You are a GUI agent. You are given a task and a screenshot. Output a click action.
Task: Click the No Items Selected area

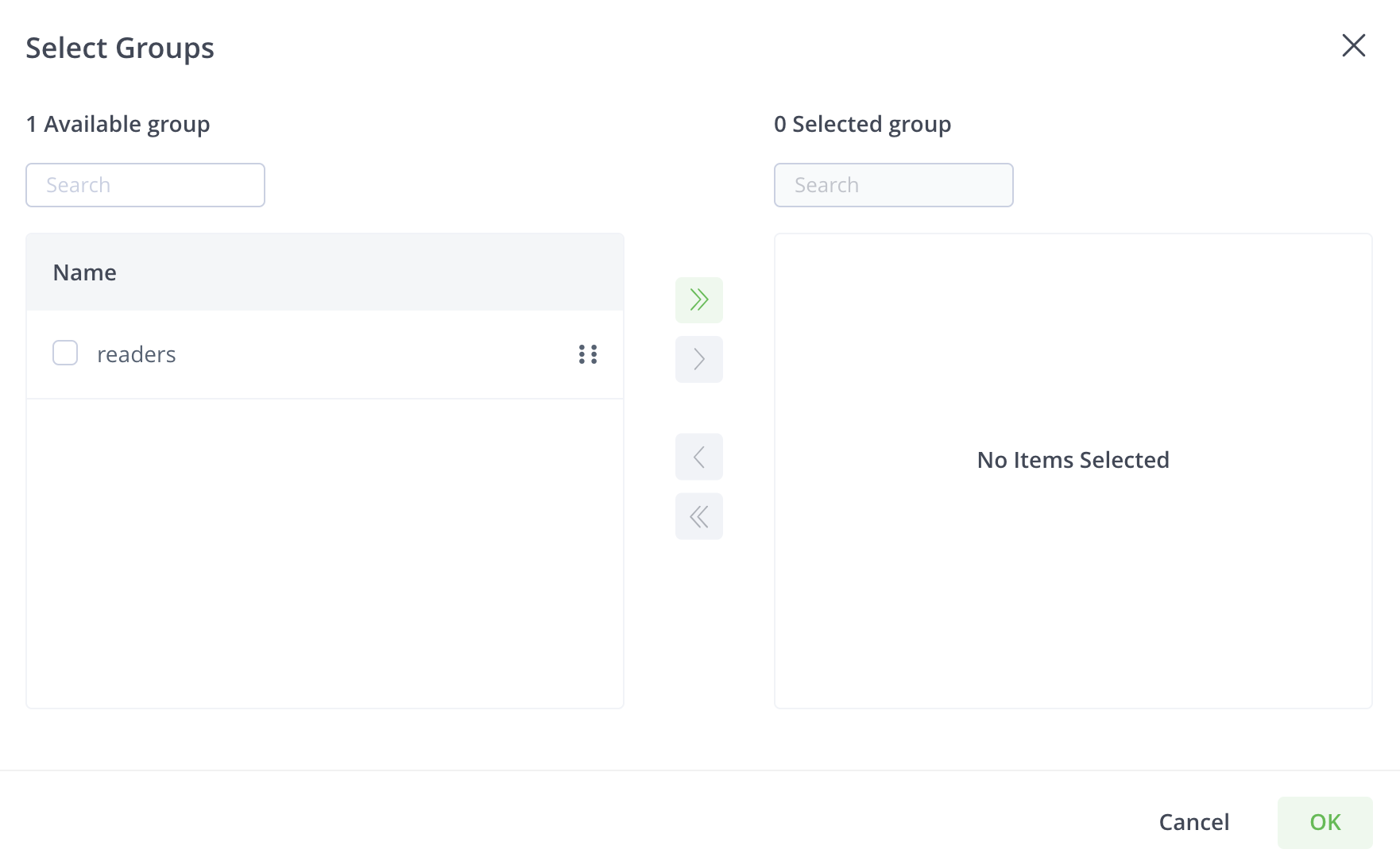point(1073,459)
